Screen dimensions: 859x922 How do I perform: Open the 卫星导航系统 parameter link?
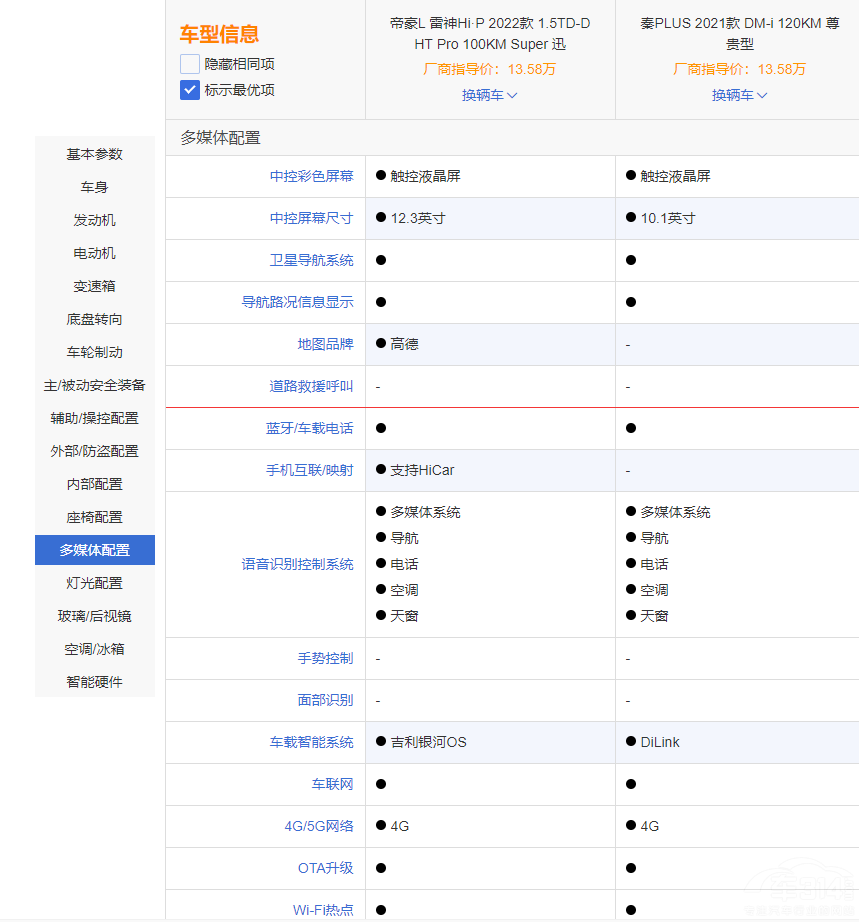tap(311, 260)
